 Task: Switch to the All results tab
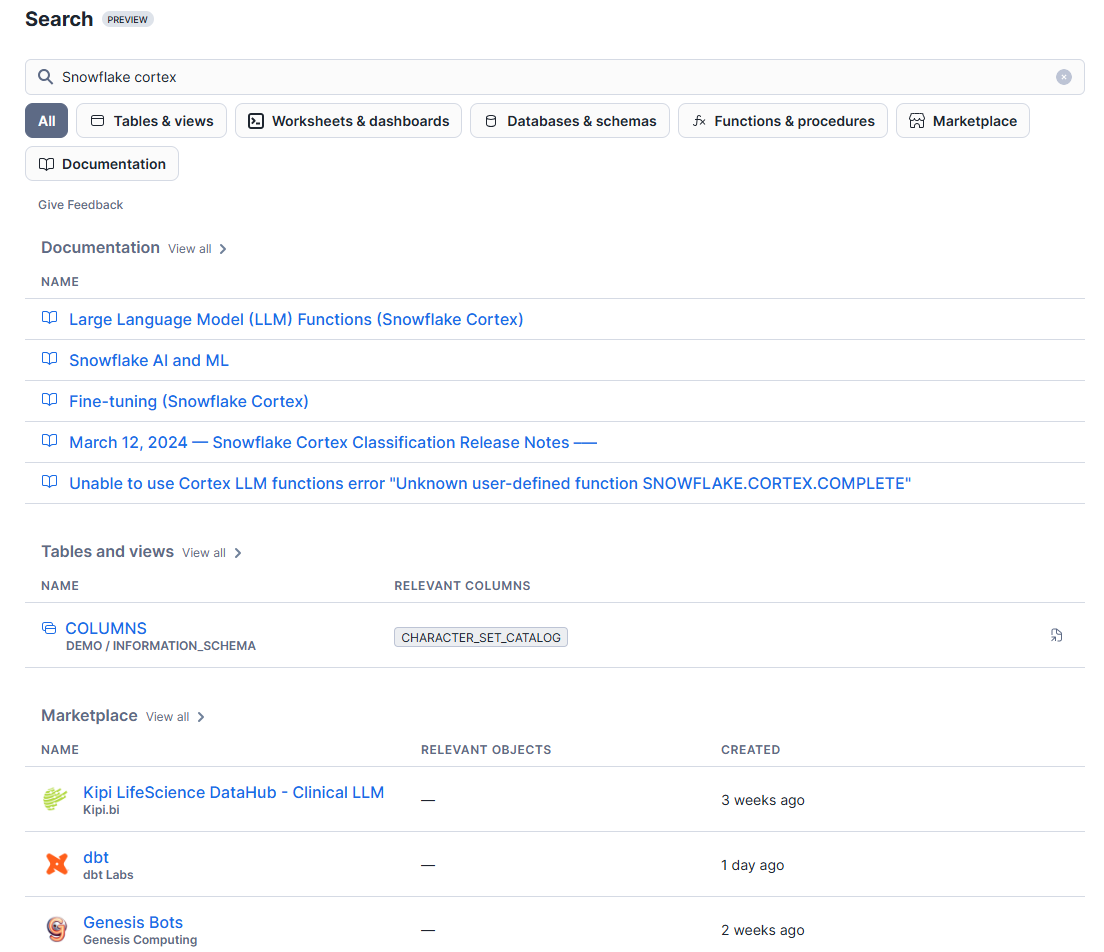pyautogui.click(x=46, y=120)
